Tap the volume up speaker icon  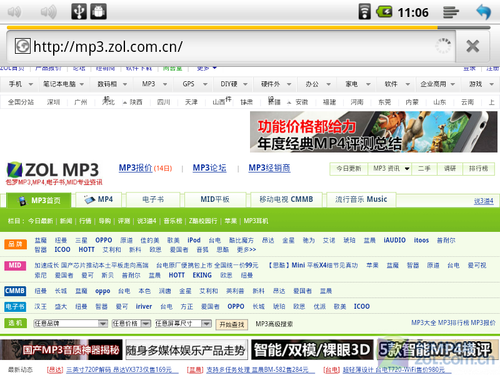(48, 12)
